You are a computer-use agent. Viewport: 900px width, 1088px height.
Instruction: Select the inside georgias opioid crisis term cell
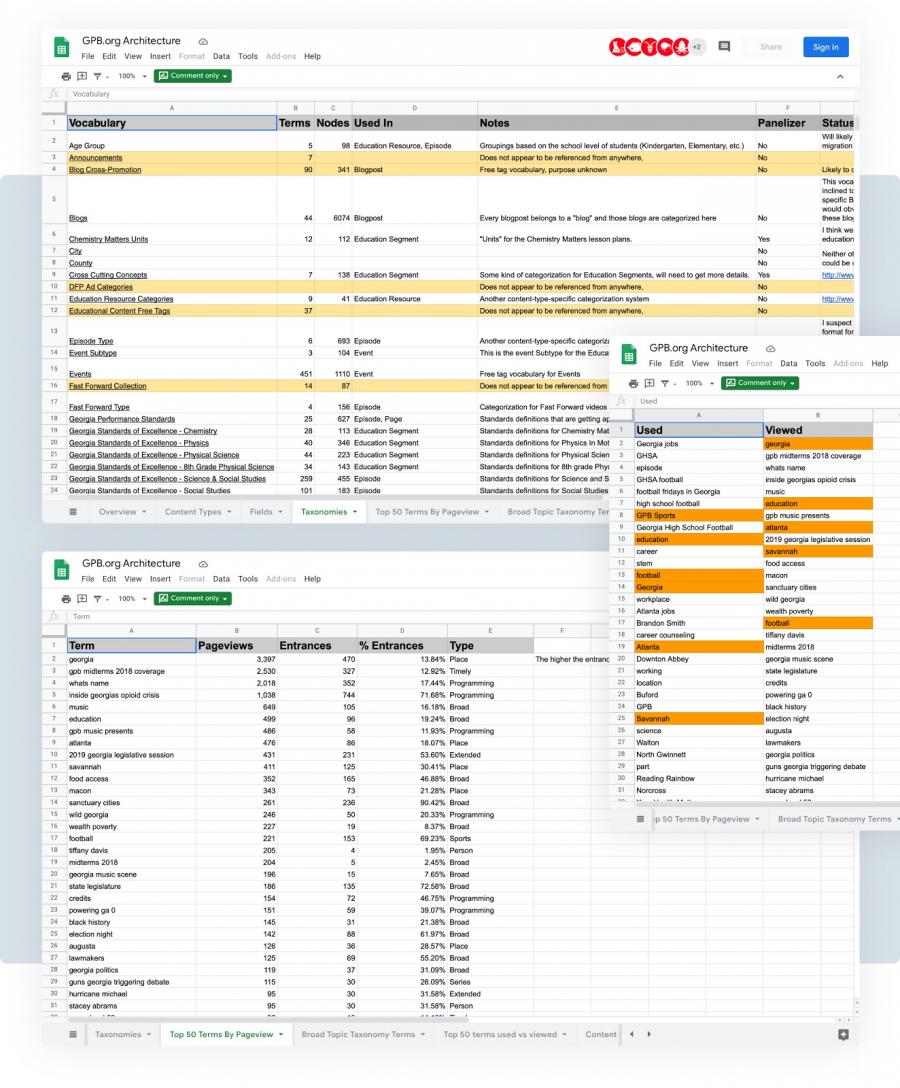pos(131,695)
